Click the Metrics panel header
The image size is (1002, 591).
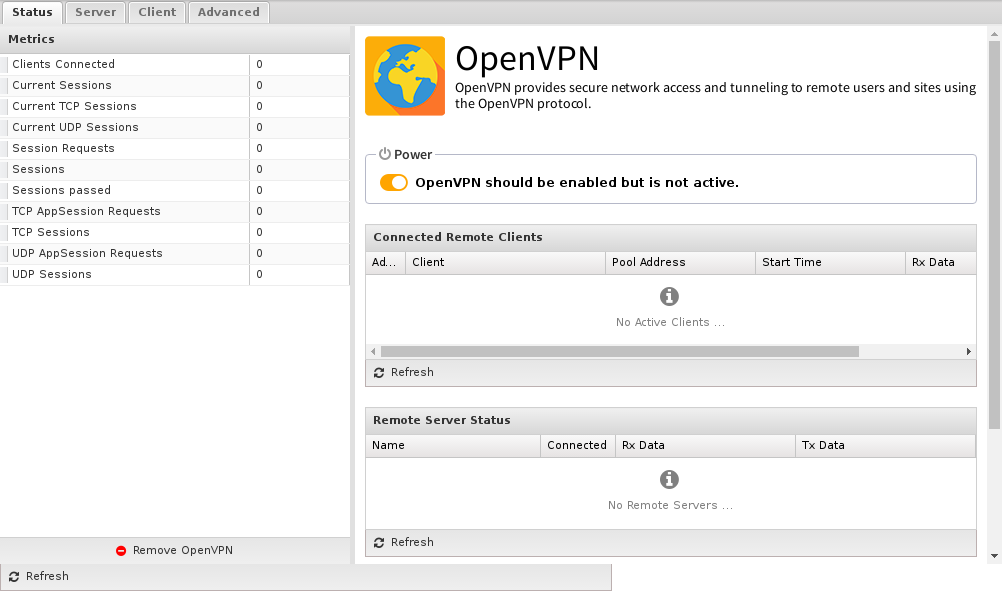pyautogui.click(x=175, y=39)
